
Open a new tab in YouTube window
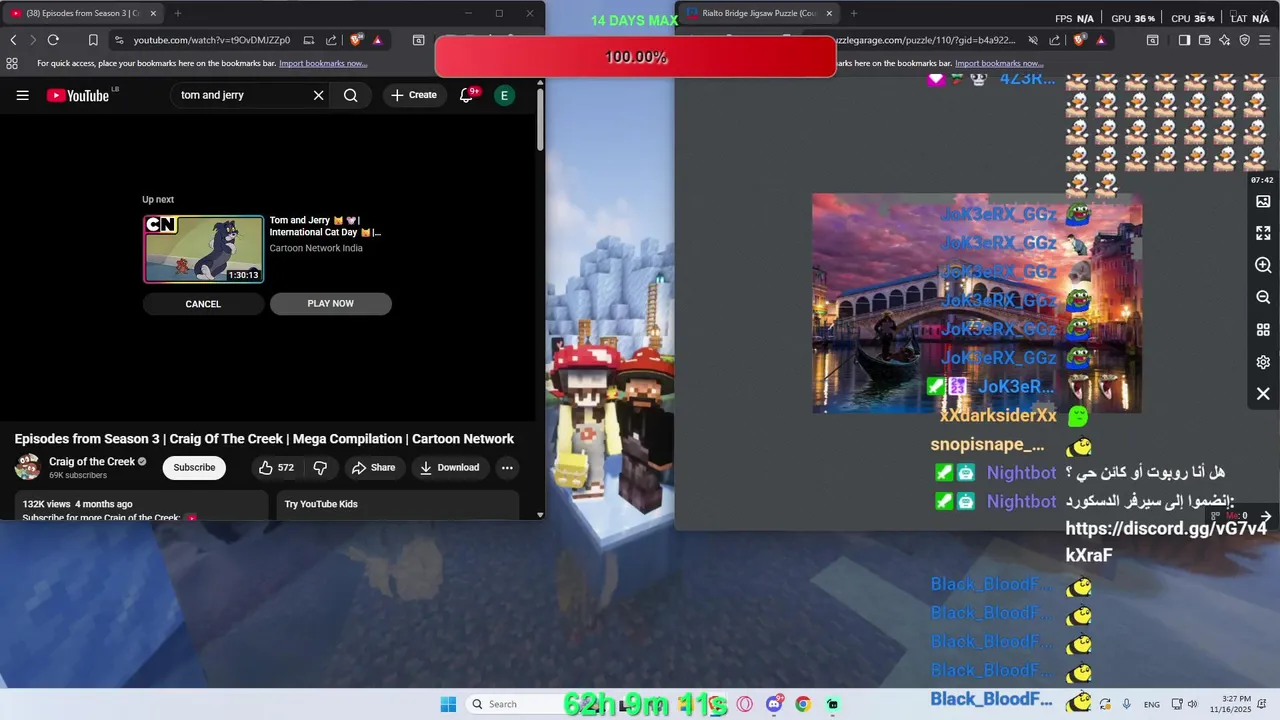(x=178, y=13)
